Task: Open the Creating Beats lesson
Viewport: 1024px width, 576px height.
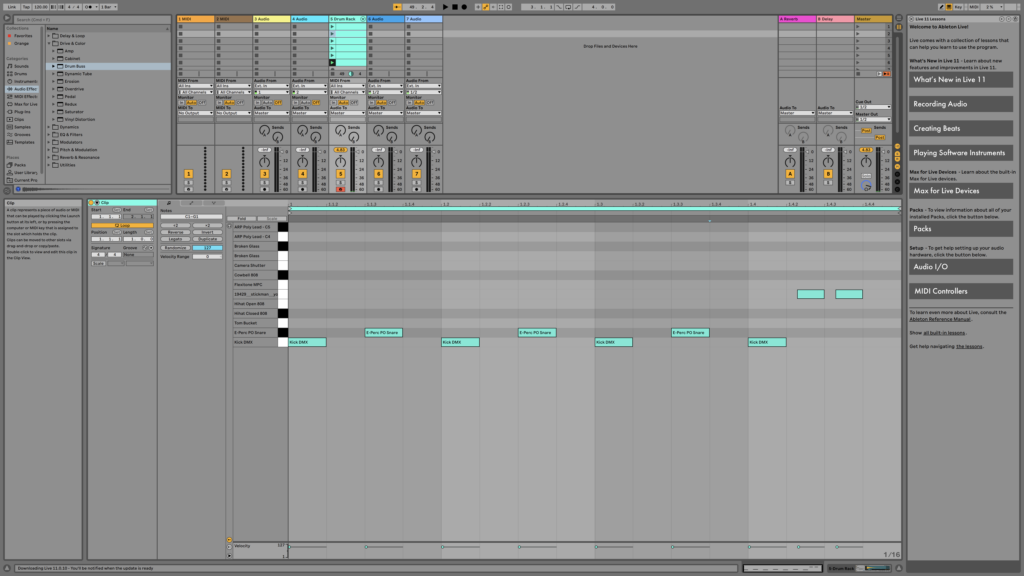Action: tap(961, 129)
